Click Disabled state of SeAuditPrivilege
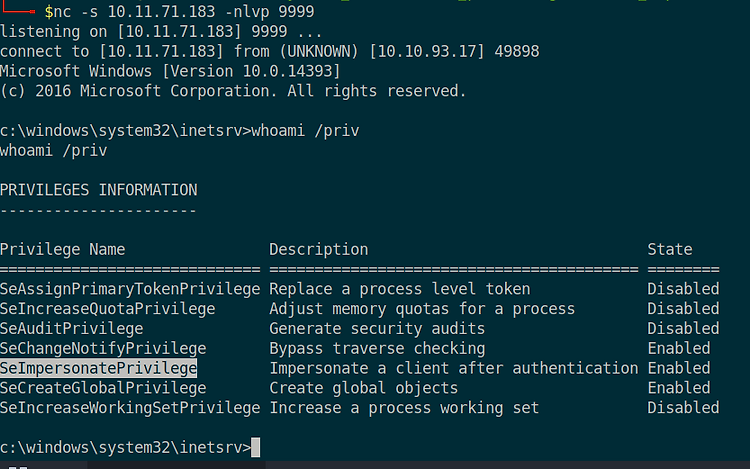Image resolution: width=750 pixels, height=469 pixels. pyautogui.click(x=683, y=328)
